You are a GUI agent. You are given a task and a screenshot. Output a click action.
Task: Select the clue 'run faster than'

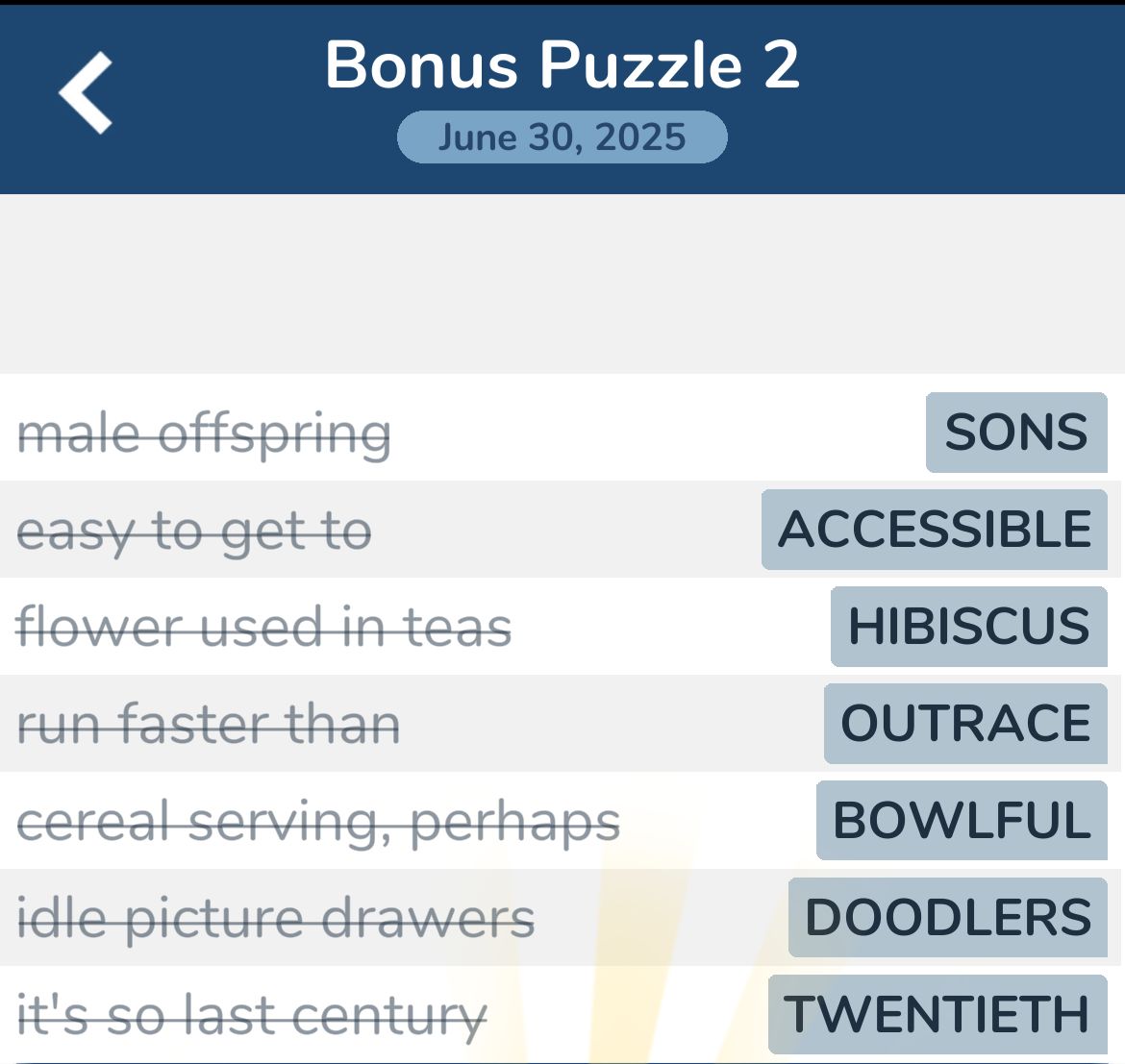click(x=211, y=724)
